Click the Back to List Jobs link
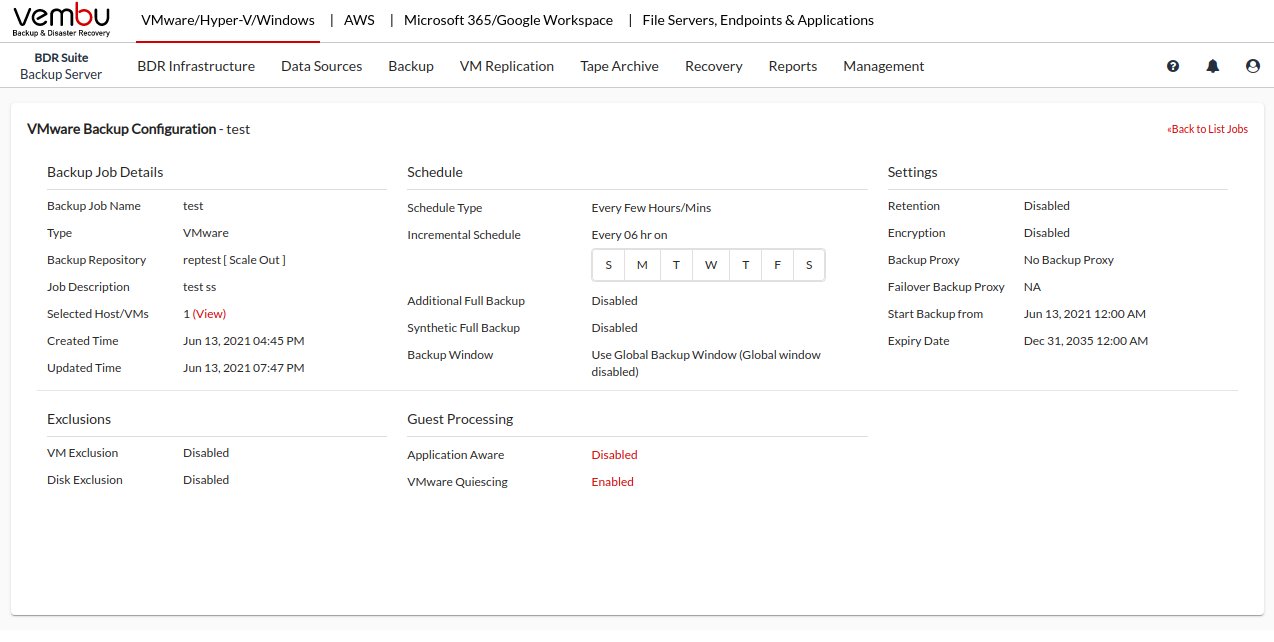This screenshot has height=642, width=1274. tap(1208, 129)
